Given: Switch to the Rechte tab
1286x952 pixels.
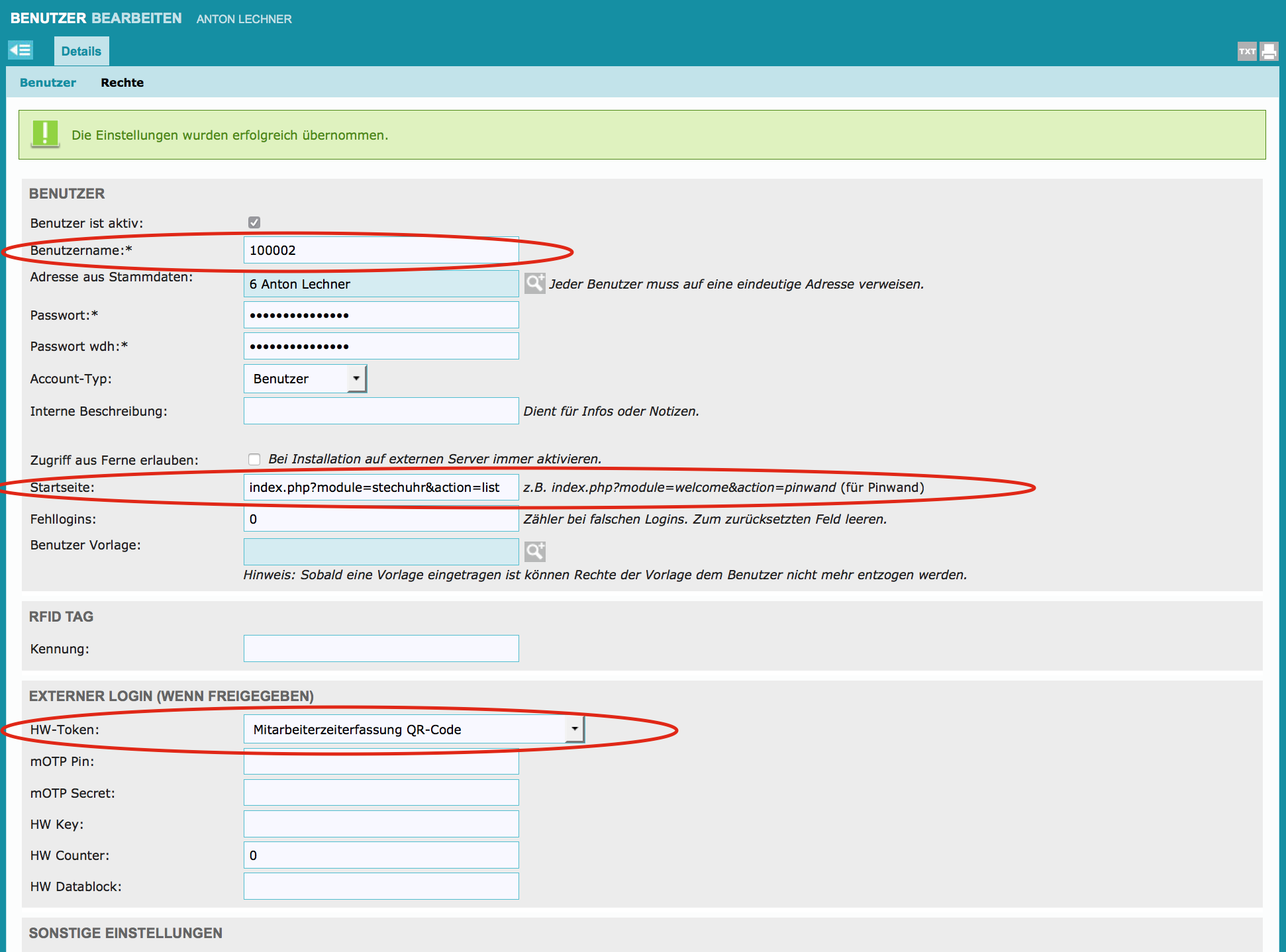Looking at the screenshot, I should point(122,83).
